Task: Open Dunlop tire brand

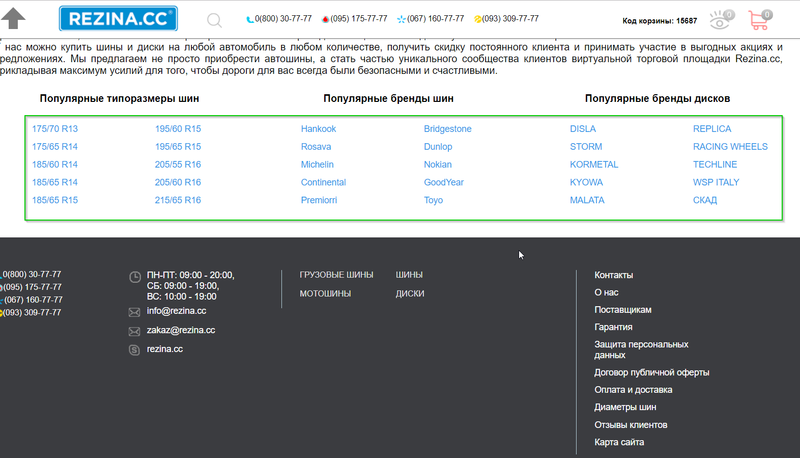Action: (438, 147)
